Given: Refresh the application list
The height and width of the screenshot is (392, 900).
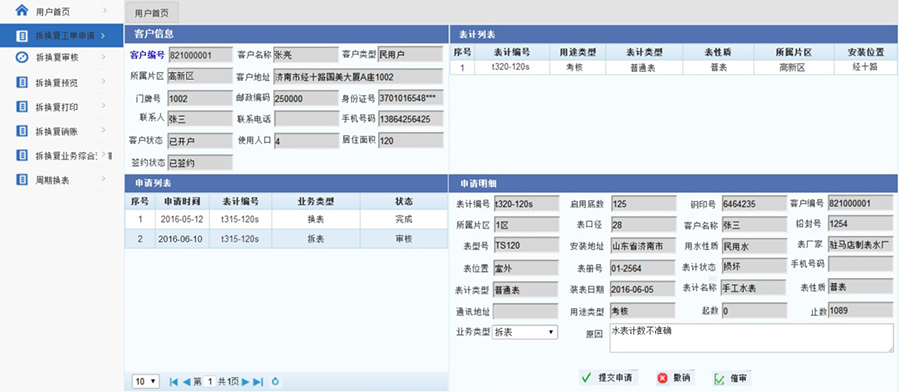Looking at the screenshot, I should tap(275, 382).
